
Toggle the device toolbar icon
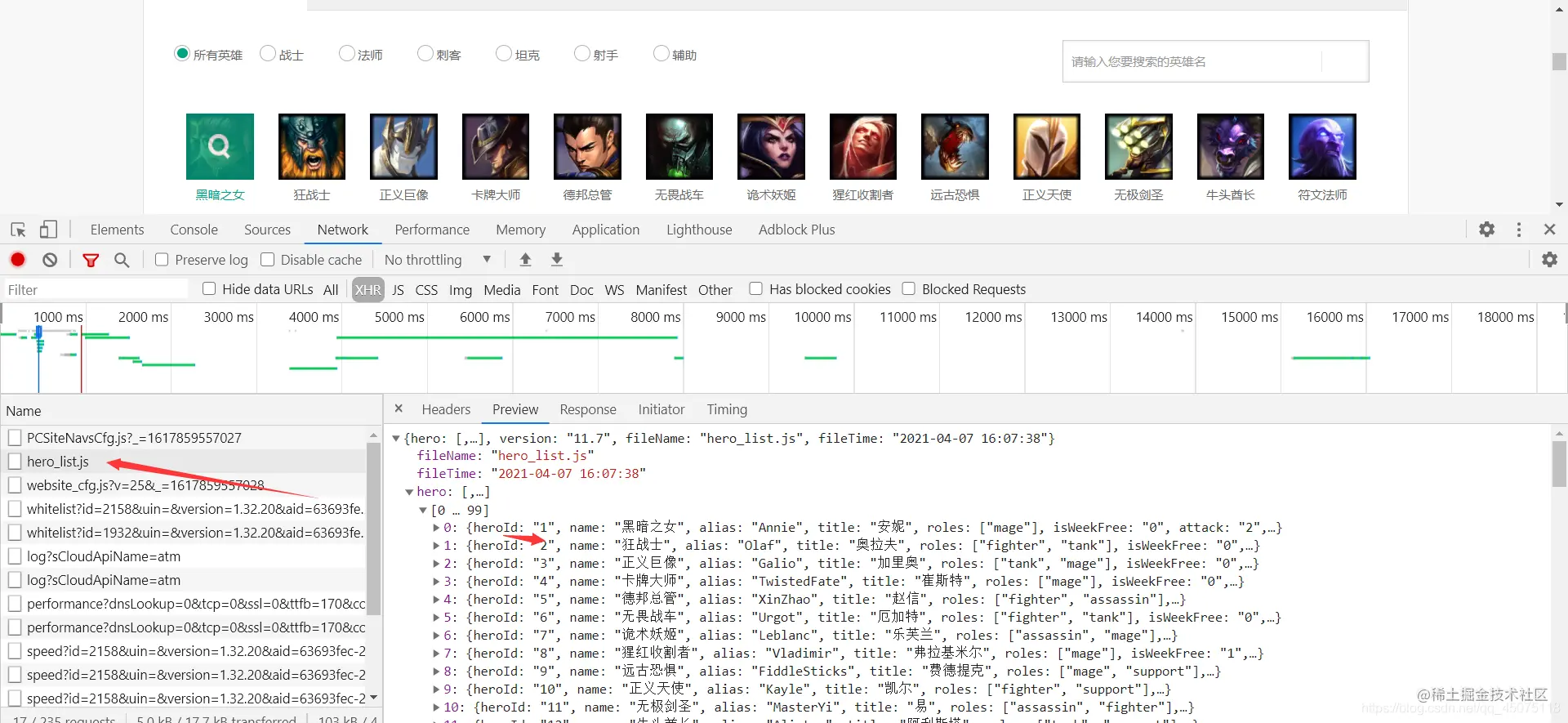(48, 230)
